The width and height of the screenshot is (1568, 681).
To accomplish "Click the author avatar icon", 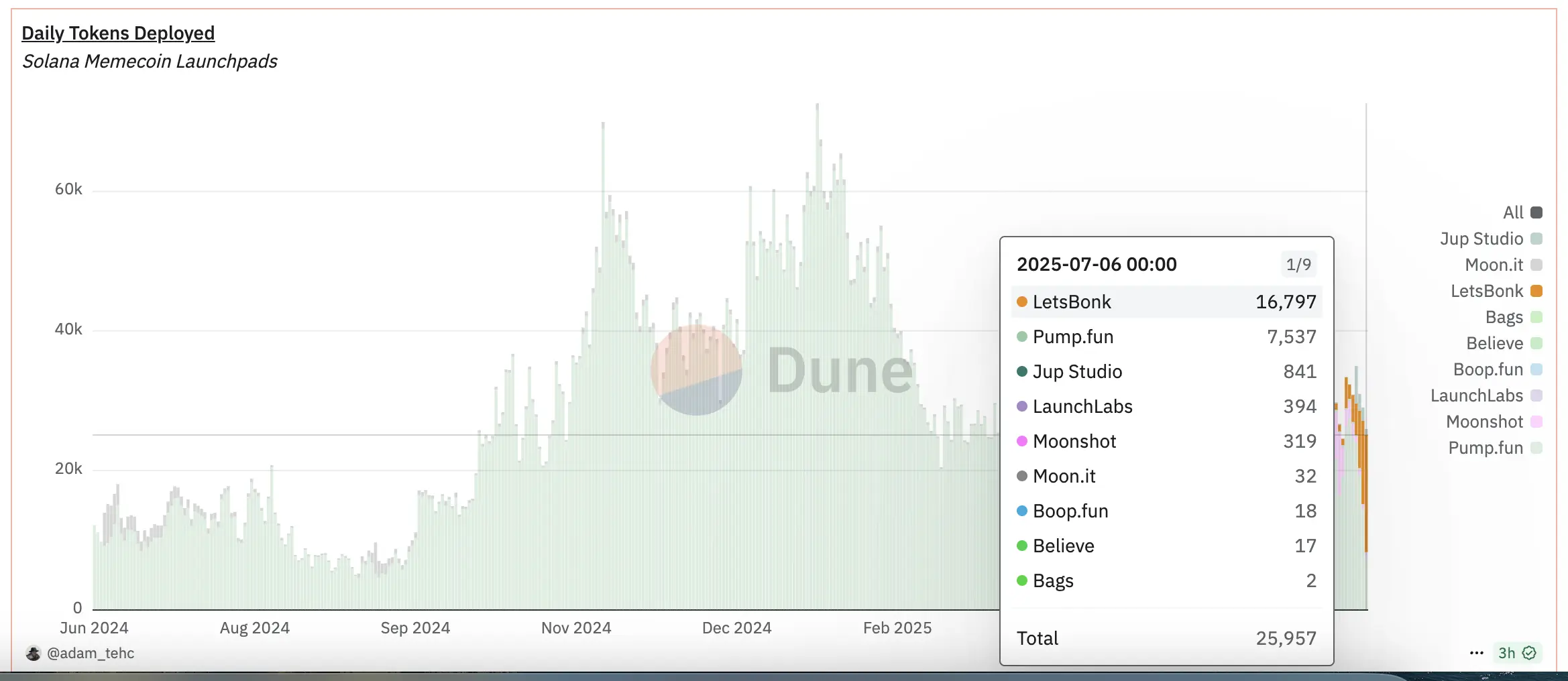I will (x=33, y=653).
